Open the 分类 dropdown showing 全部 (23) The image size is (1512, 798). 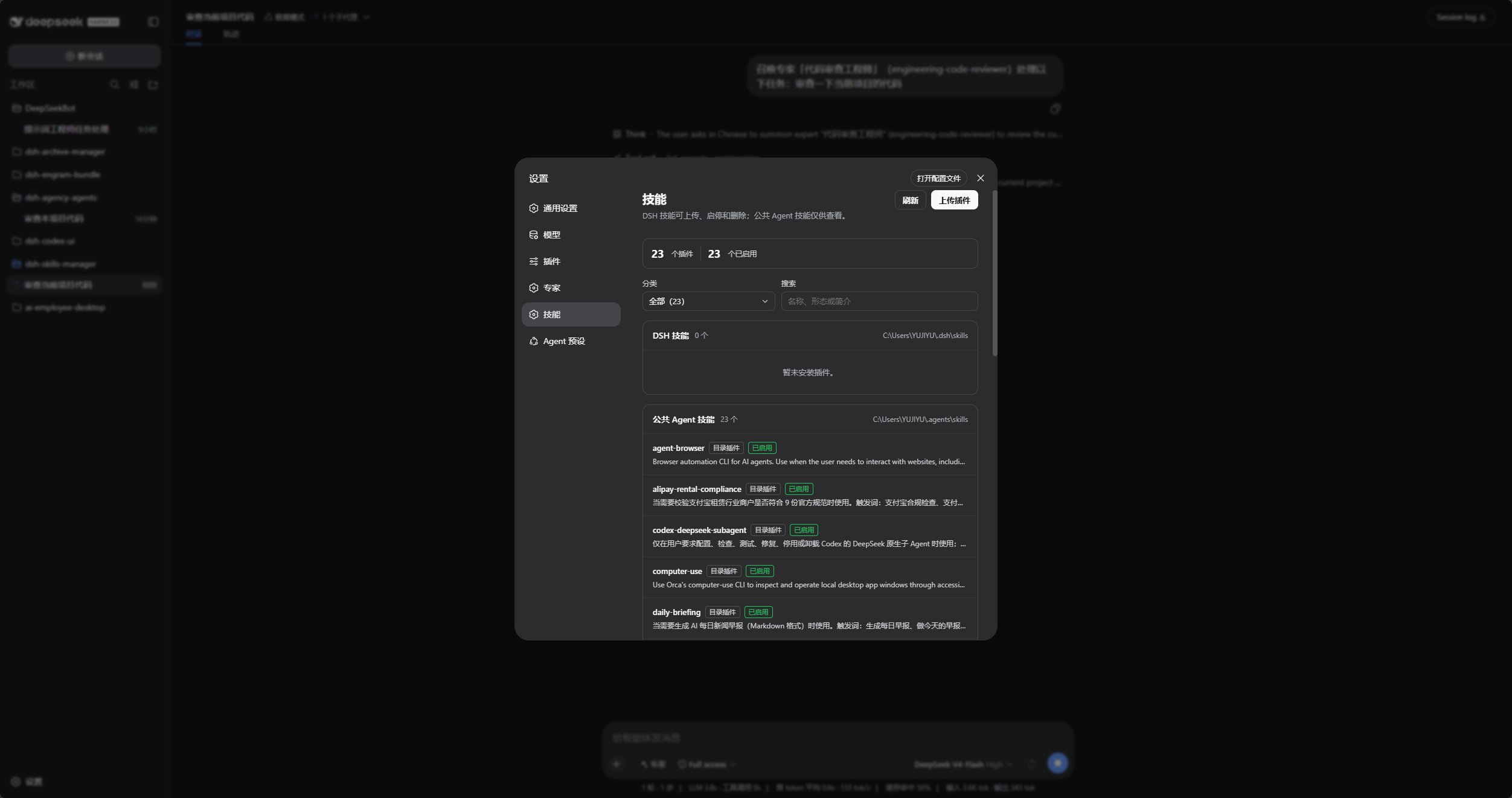pos(708,301)
